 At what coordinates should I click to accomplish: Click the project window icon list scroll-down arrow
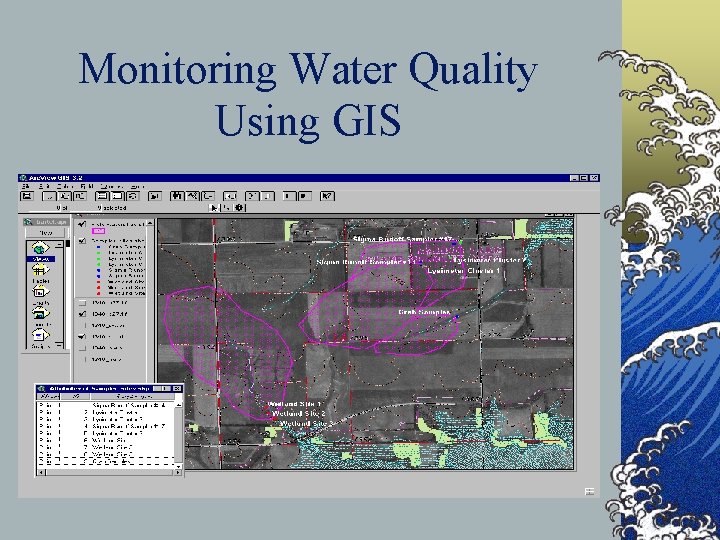[59, 345]
